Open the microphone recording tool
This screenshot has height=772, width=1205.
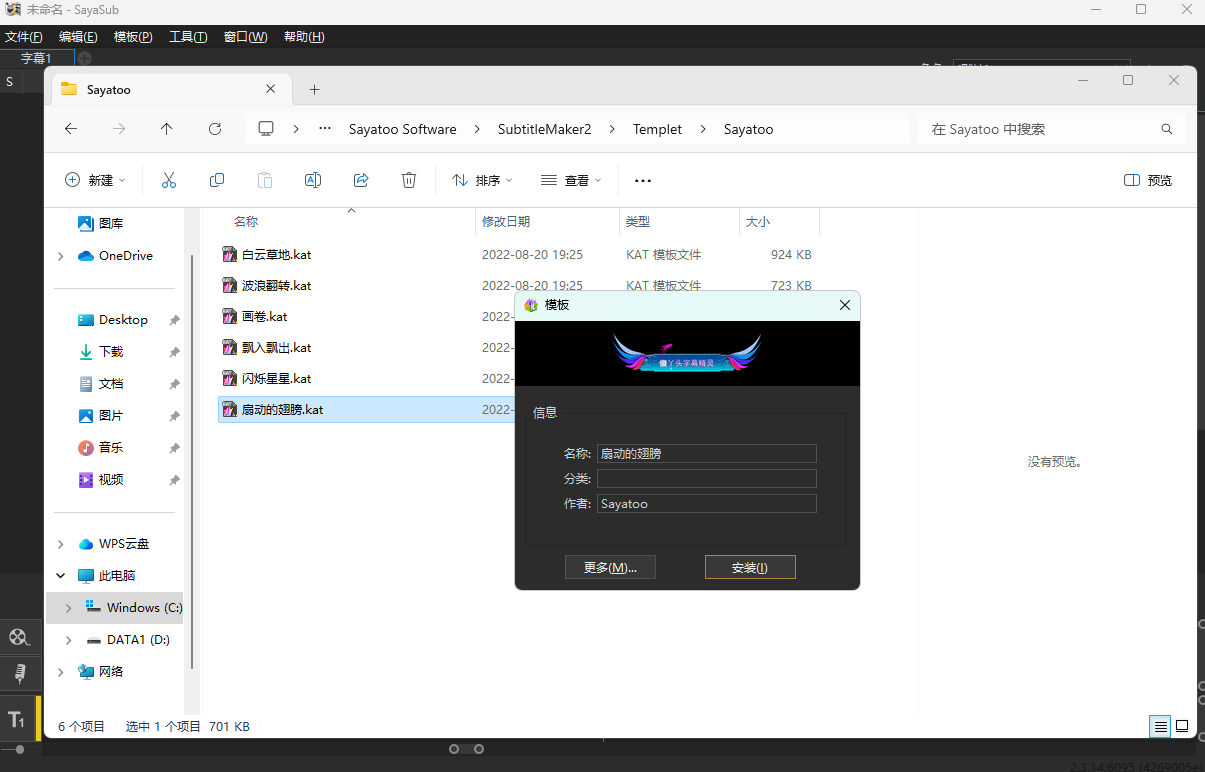(20, 673)
